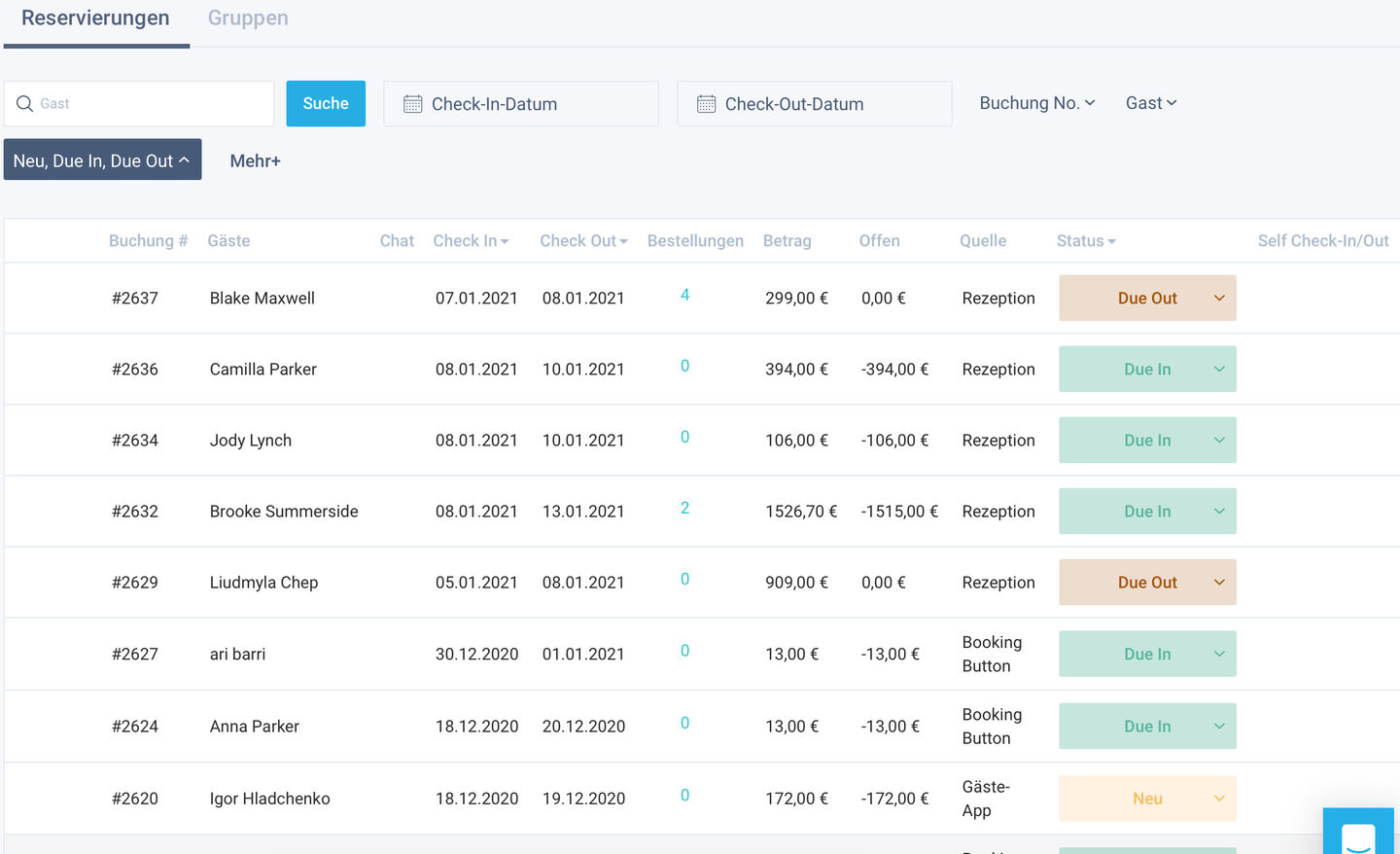Select booking number #2632
The image size is (1400, 854).
[x=135, y=512]
